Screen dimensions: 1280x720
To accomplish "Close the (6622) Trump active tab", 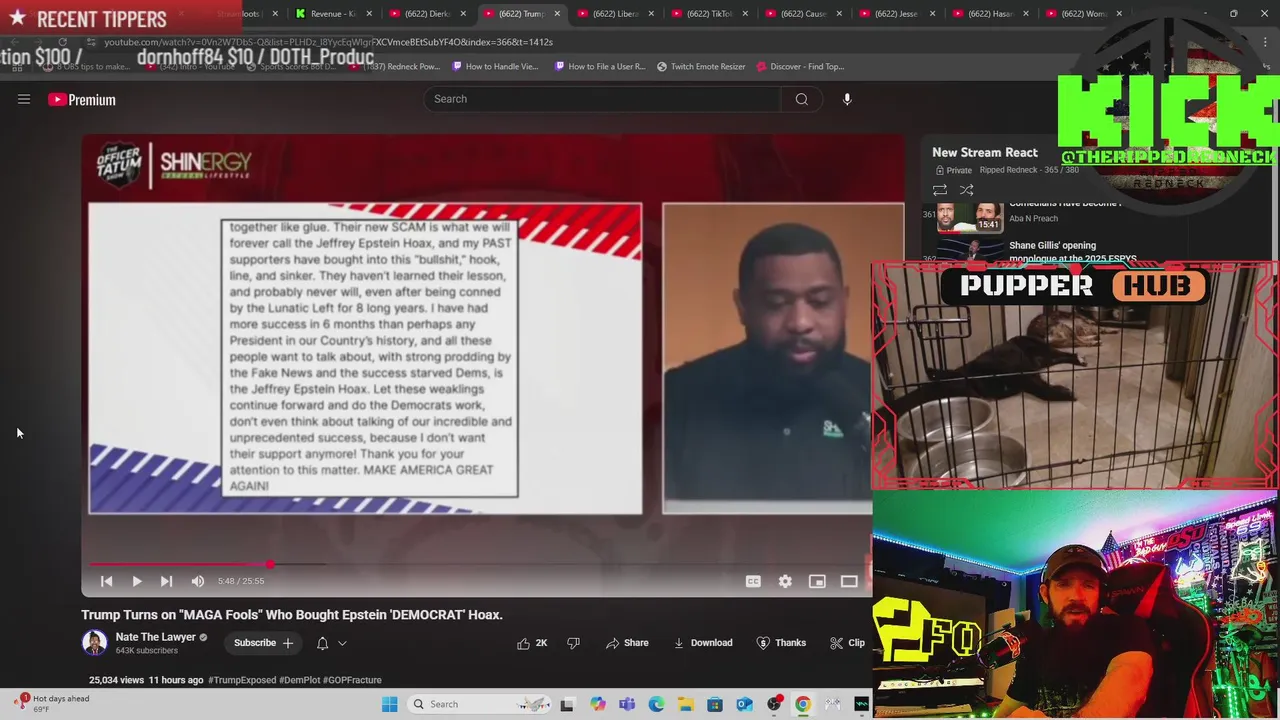I will [x=557, y=14].
